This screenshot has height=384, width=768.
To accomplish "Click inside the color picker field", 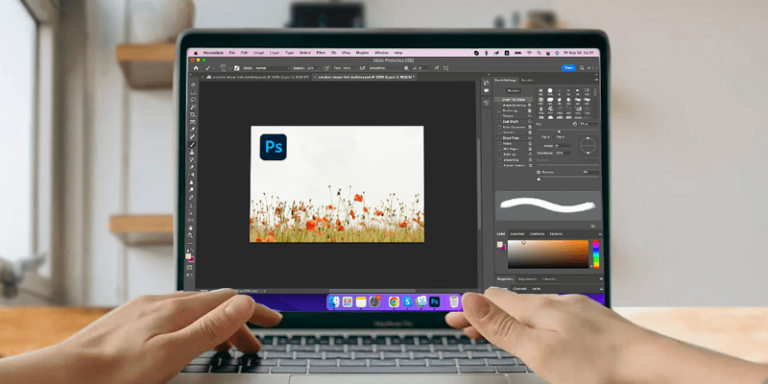I will (x=548, y=254).
